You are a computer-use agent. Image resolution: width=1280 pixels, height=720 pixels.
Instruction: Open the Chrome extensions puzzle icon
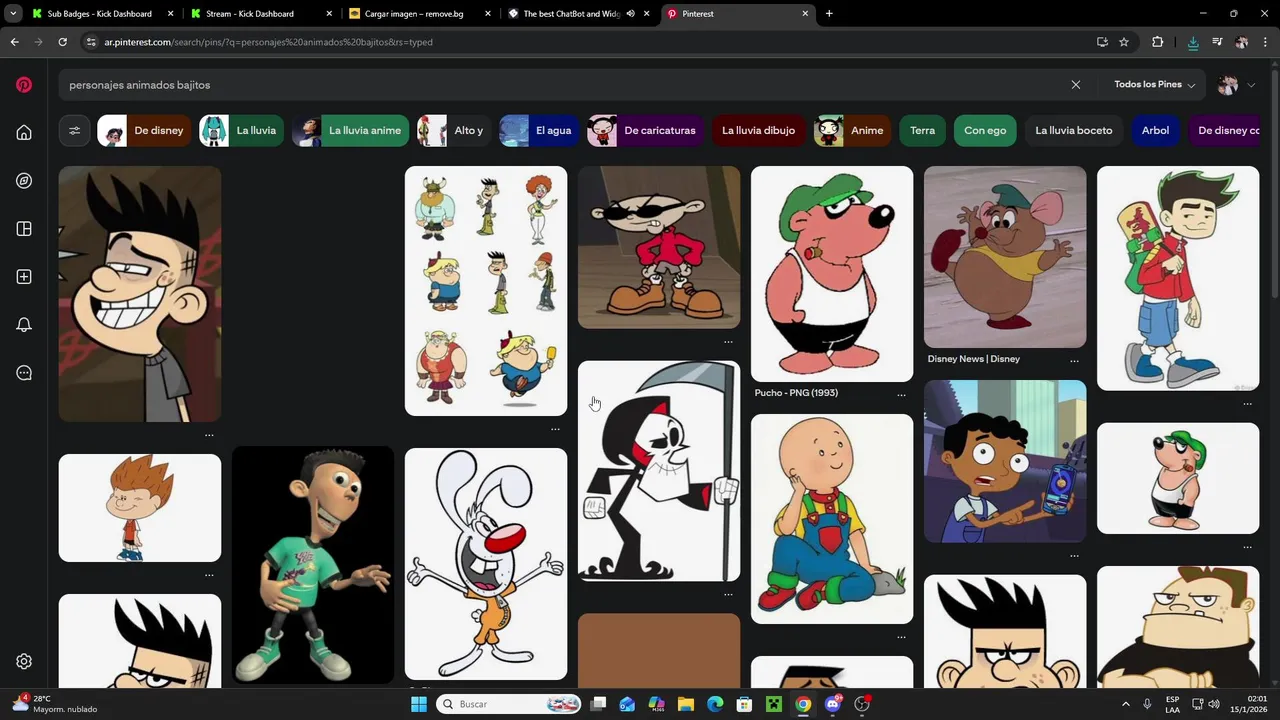pyautogui.click(x=1158, y=42)
